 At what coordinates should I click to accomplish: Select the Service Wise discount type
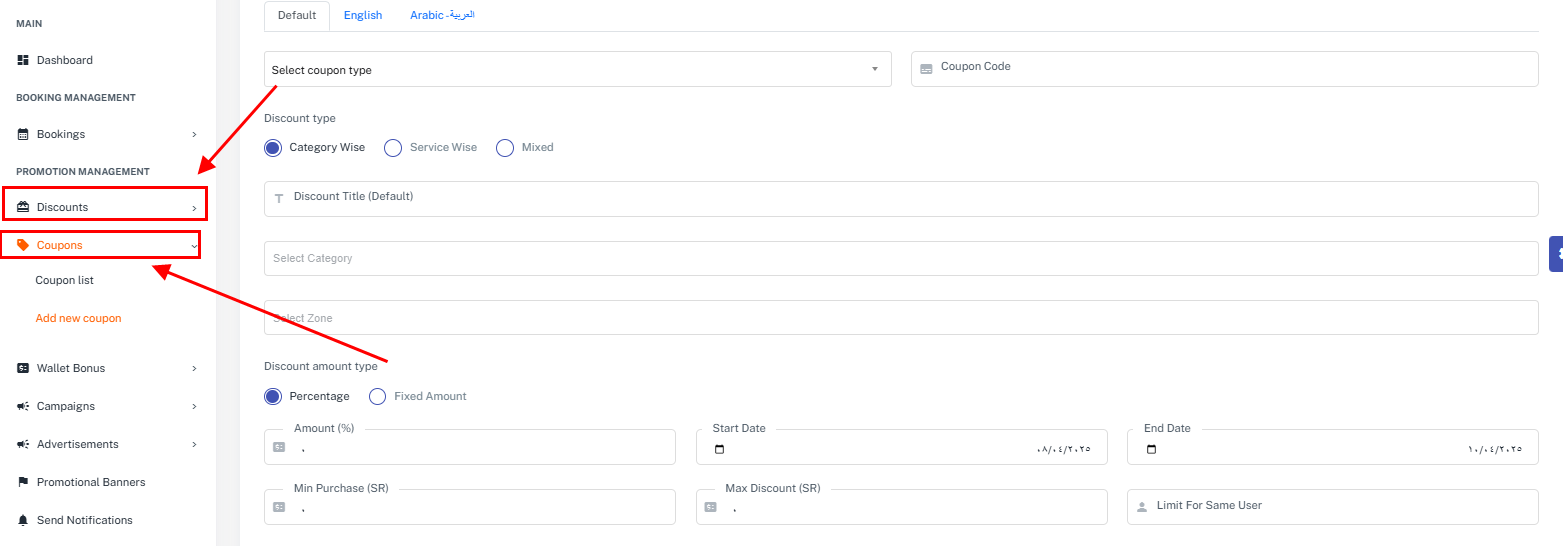393,147
